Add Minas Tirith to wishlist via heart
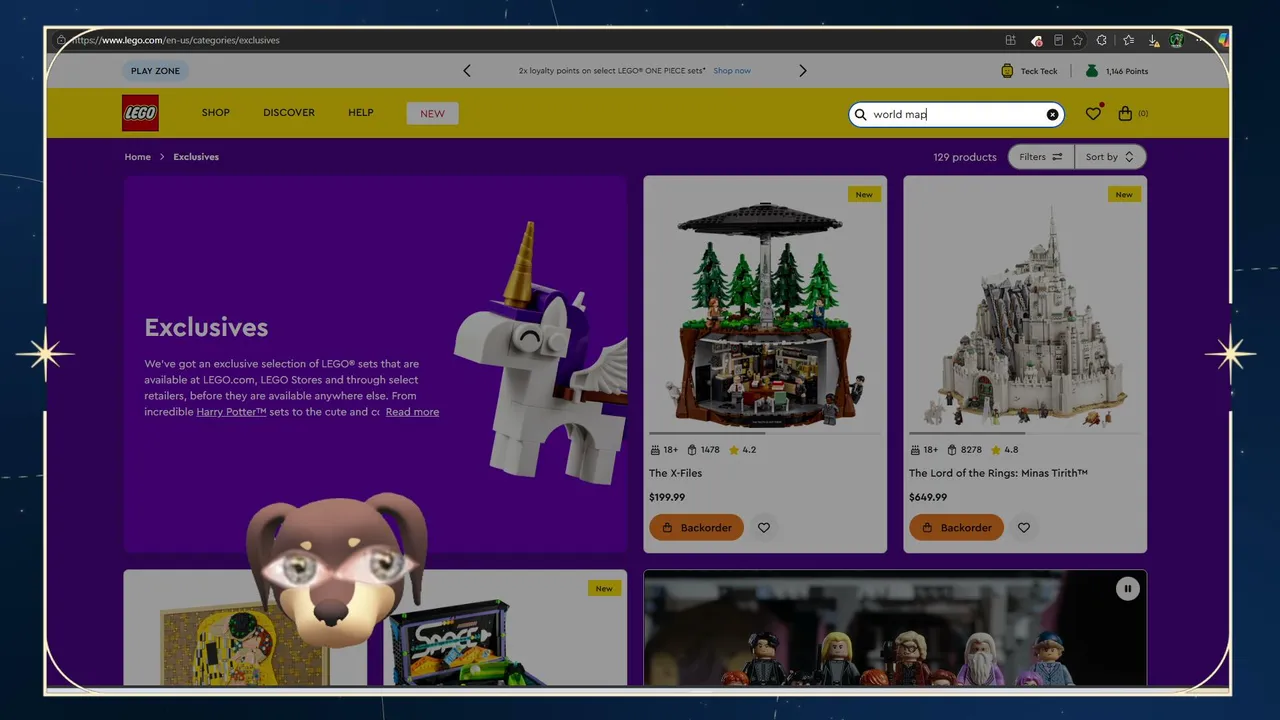 (x=1024, y=528)
